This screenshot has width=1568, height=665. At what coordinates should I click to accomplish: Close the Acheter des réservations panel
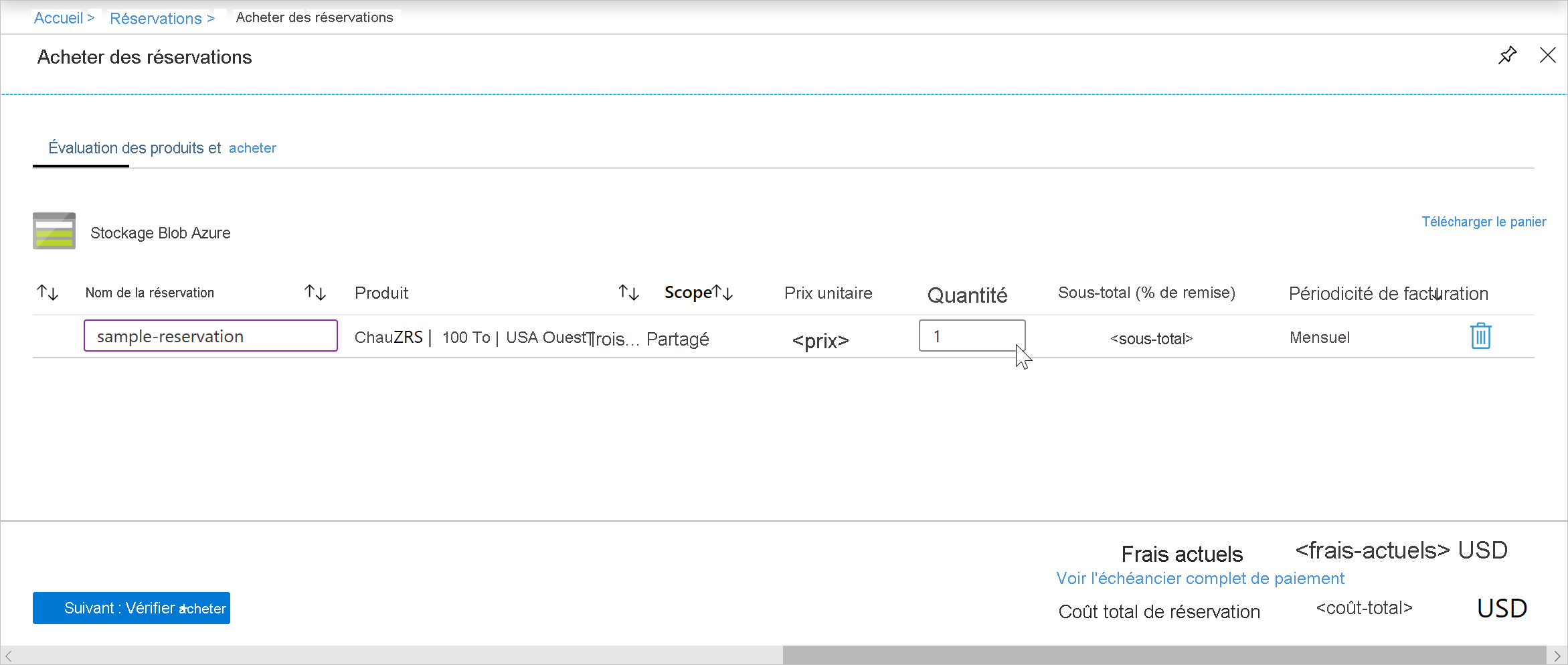(x=1547, y=56)
